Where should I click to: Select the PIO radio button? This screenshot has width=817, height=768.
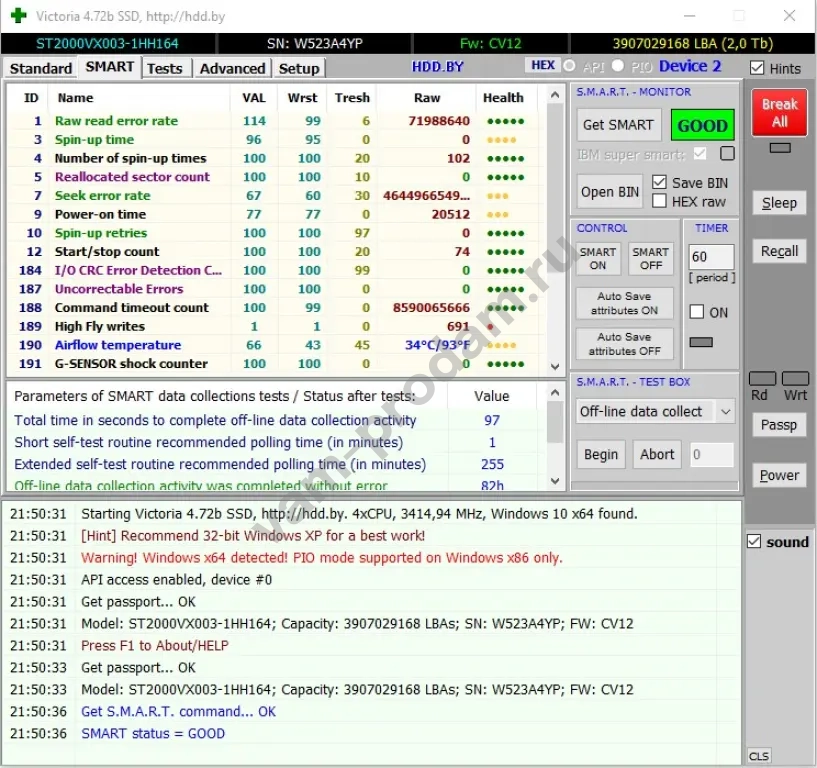tap(617, 66)
